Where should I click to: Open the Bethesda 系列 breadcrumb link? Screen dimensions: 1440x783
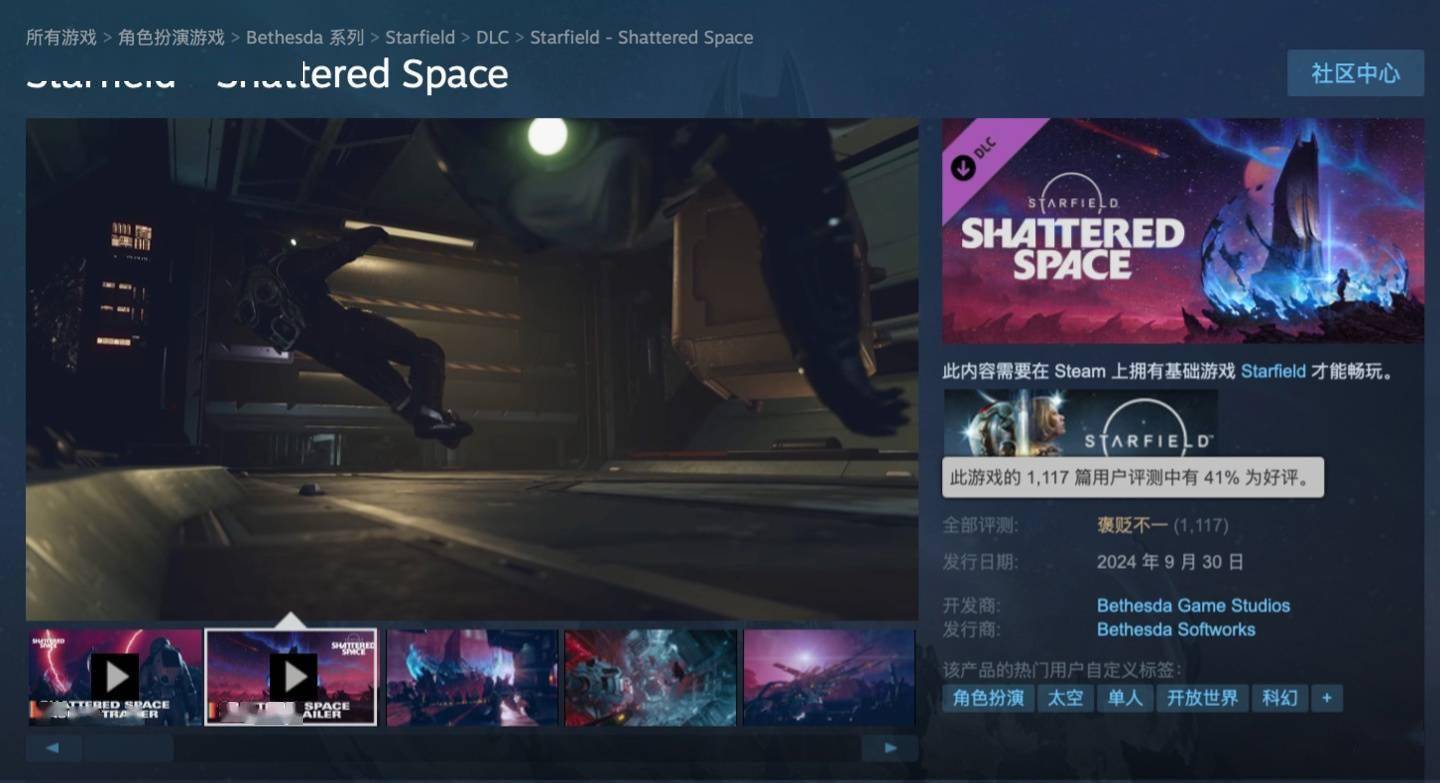(305, 37)
